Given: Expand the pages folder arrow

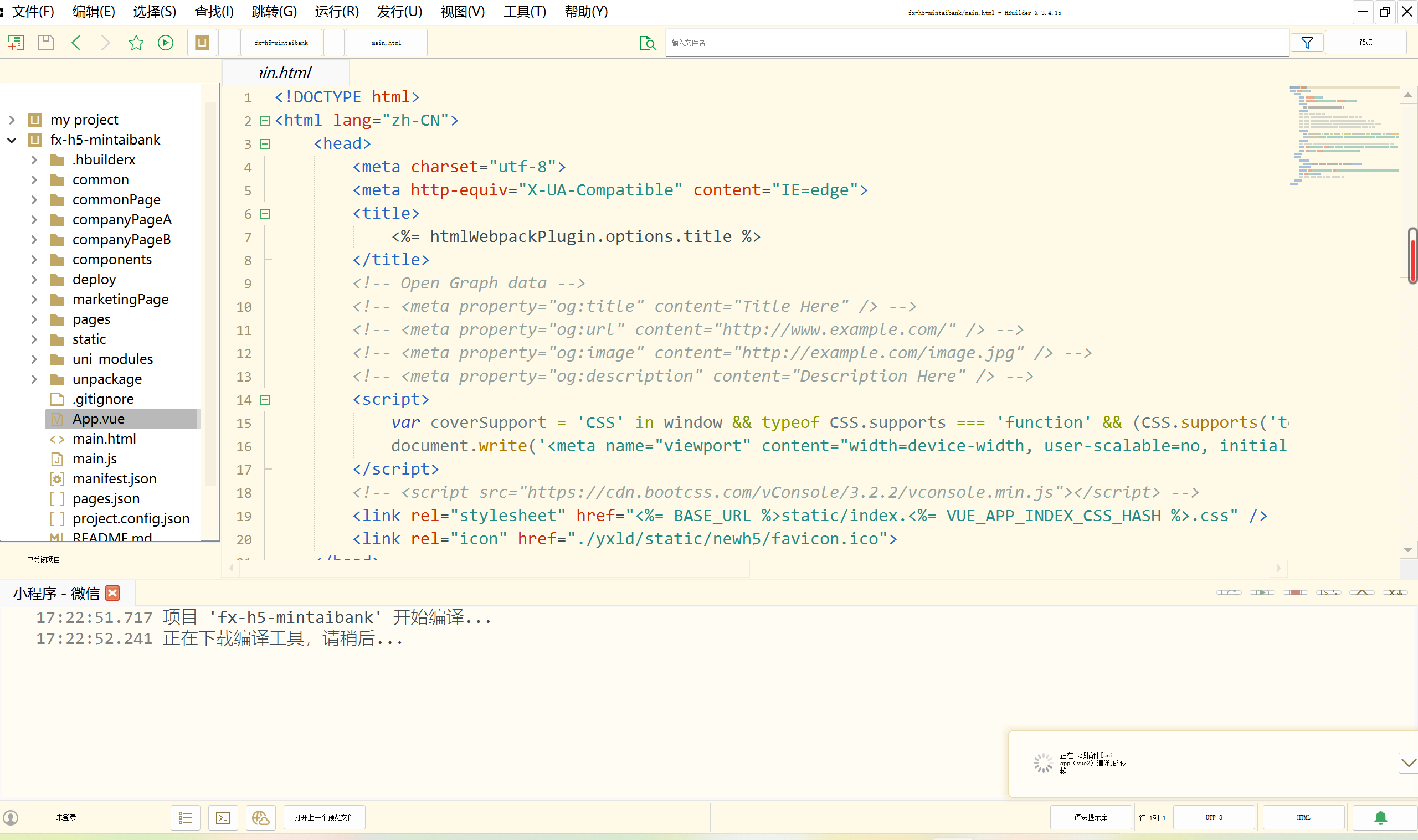Looking at the screenshot, I should point(34,319).
